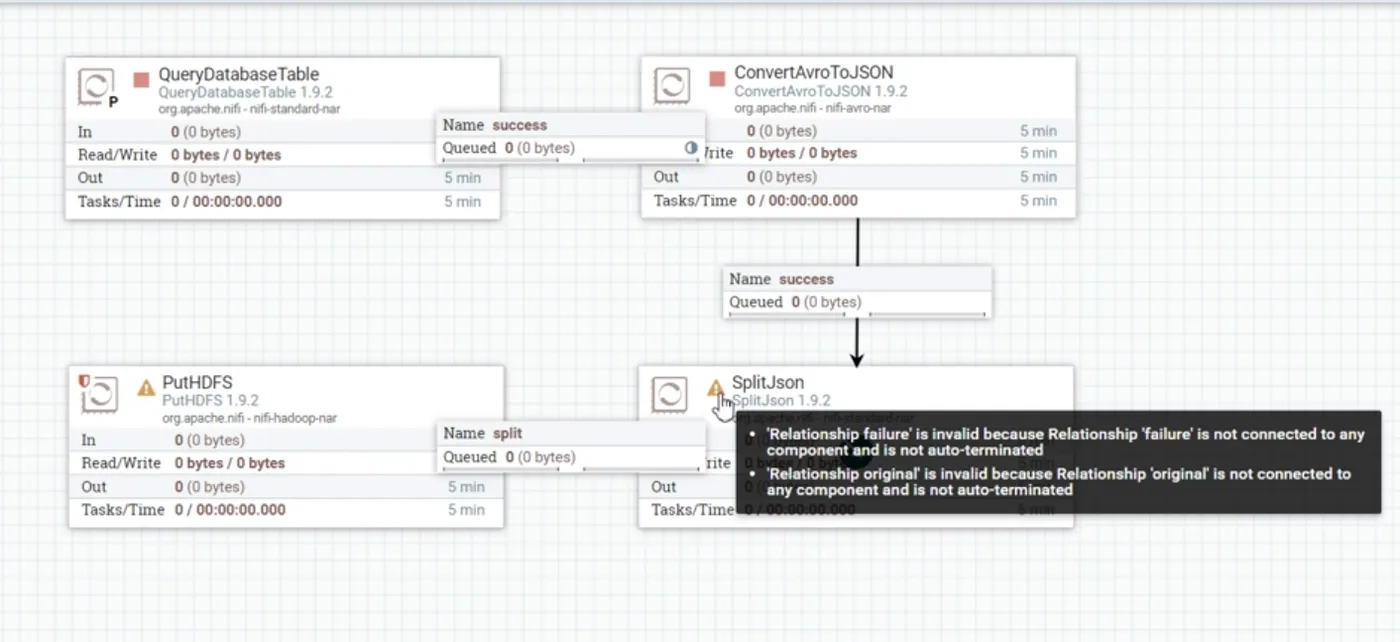Click the Queued row of the vertical success connection
Image resolution: width=1400 pixels, height=642 pixels.
coord(857,302)
